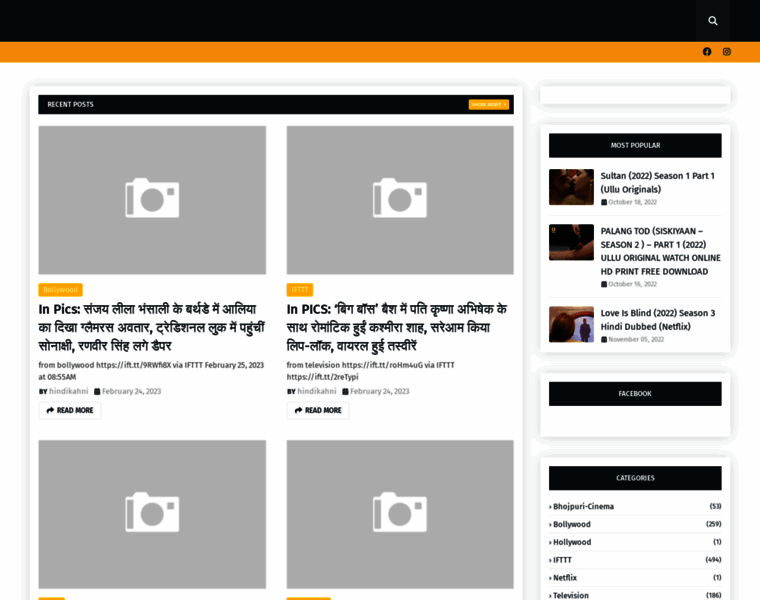Click Read More under the Bollywood post

point(70,411)
